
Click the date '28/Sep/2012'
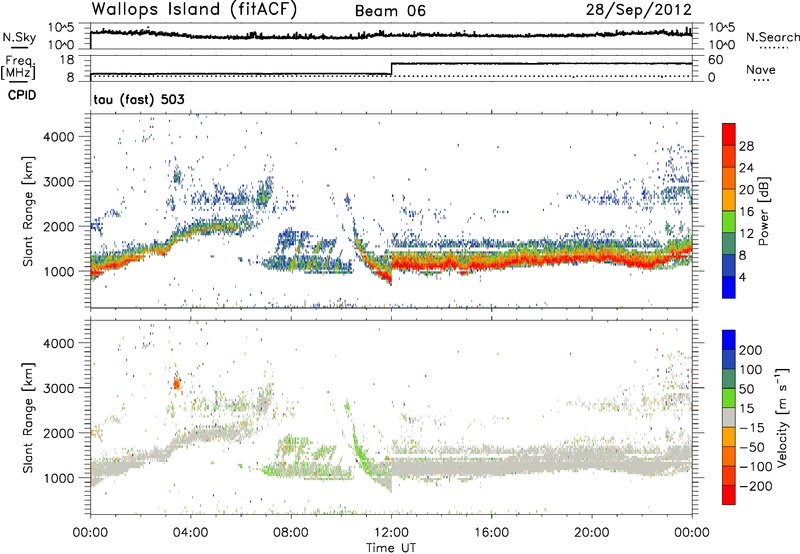point(639,10)
